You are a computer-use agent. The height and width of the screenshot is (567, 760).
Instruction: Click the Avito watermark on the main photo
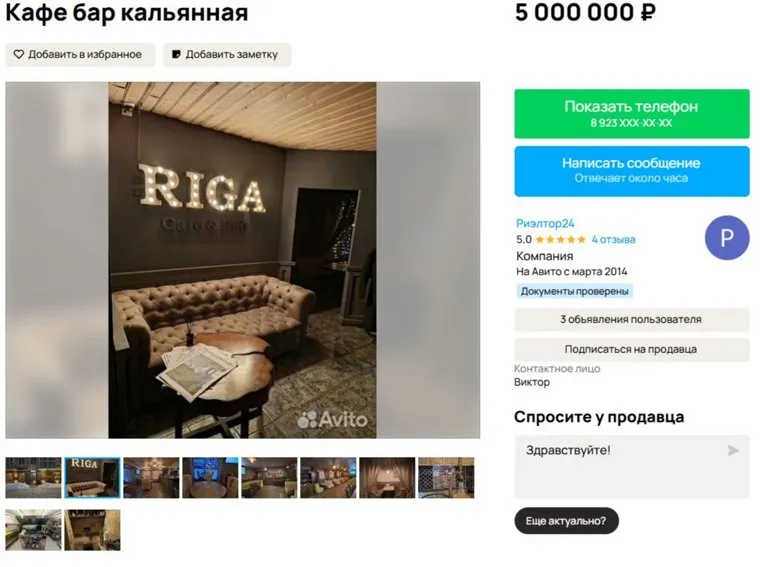[x=332, y=420]
